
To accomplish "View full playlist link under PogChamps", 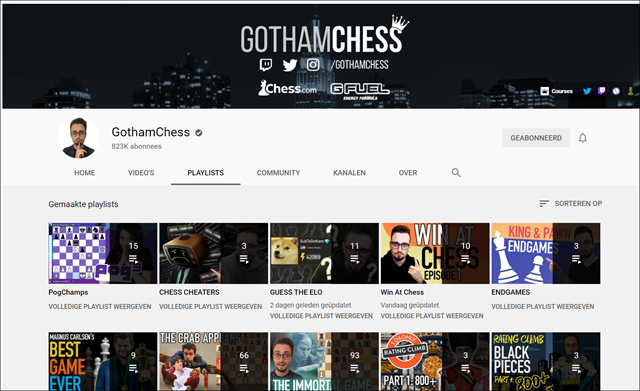I will coord(100,307).
